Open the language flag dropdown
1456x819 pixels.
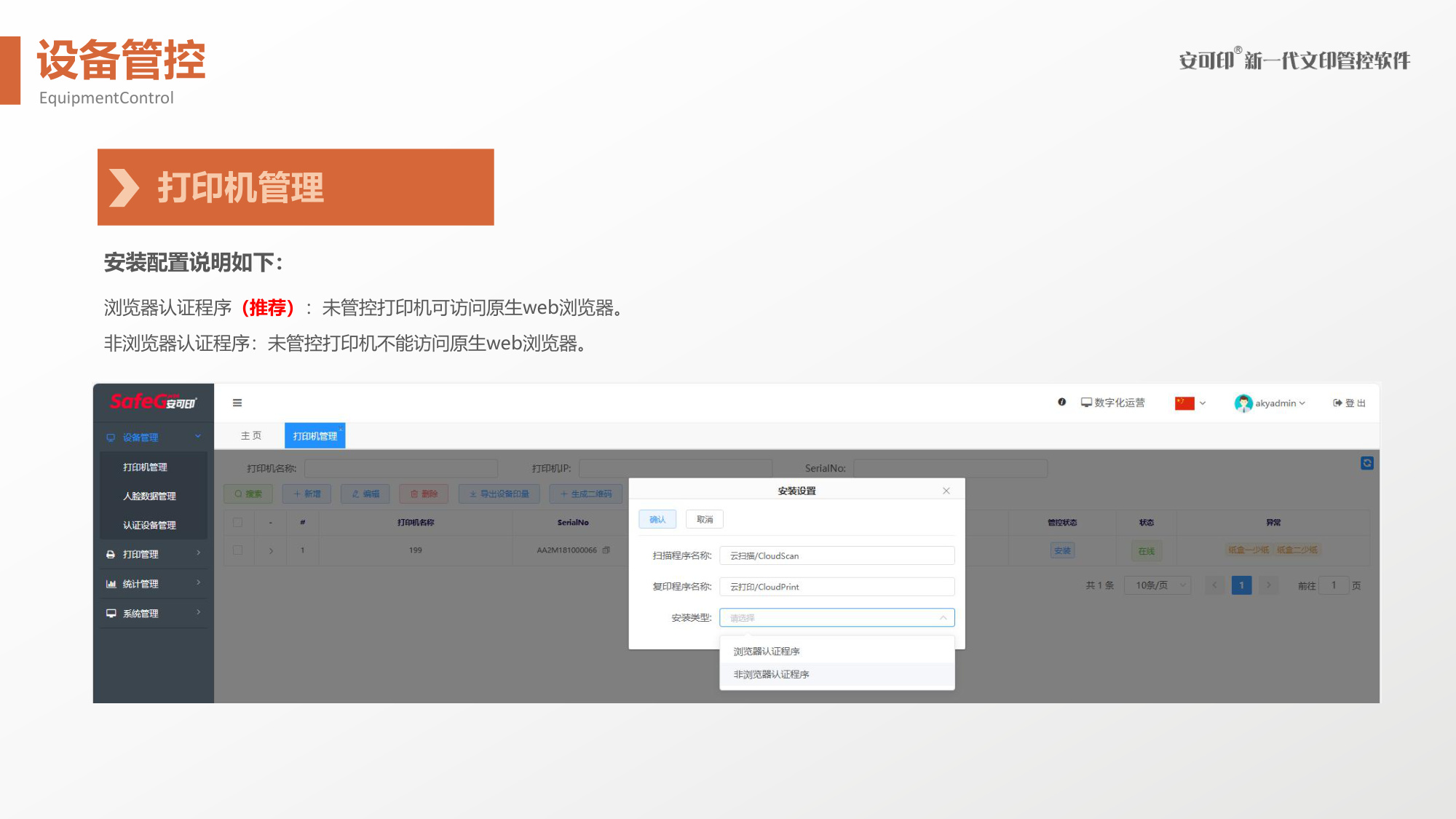click(1190, 403)
